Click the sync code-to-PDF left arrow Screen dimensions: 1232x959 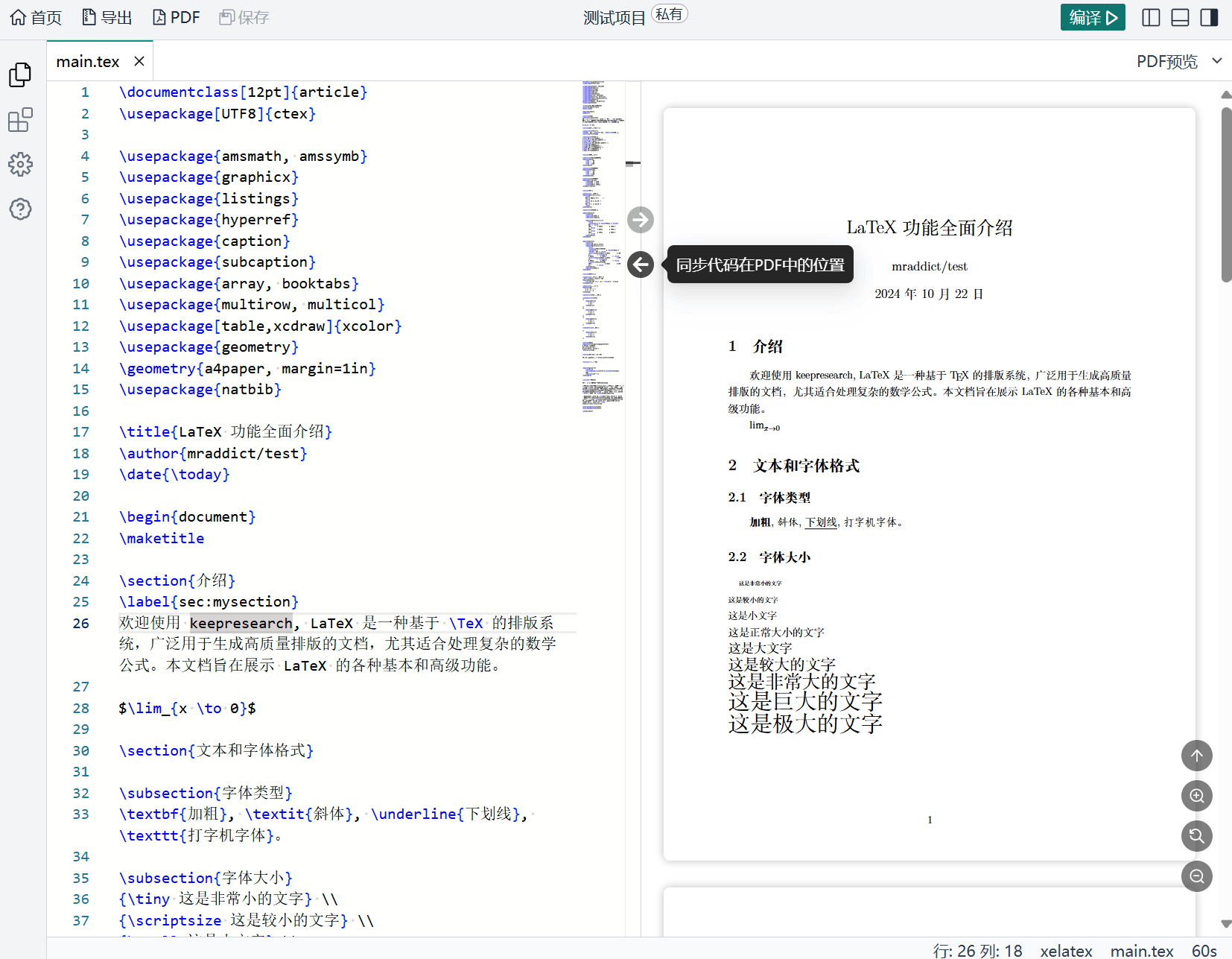[x=640, y=265]
